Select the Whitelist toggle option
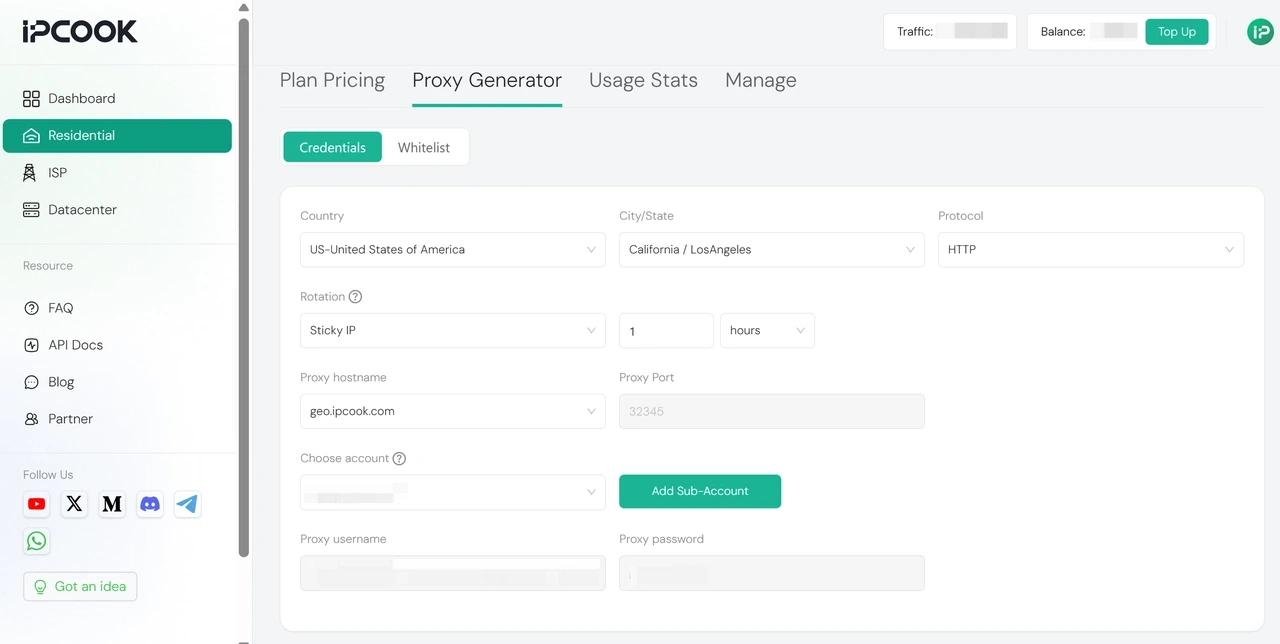Screen dimensions: 1280x644 coord(424,147)
